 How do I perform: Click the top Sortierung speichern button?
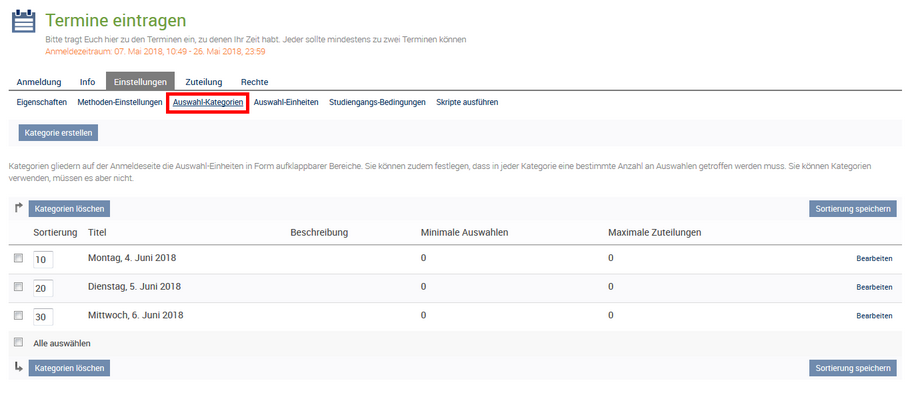(853, 209)
